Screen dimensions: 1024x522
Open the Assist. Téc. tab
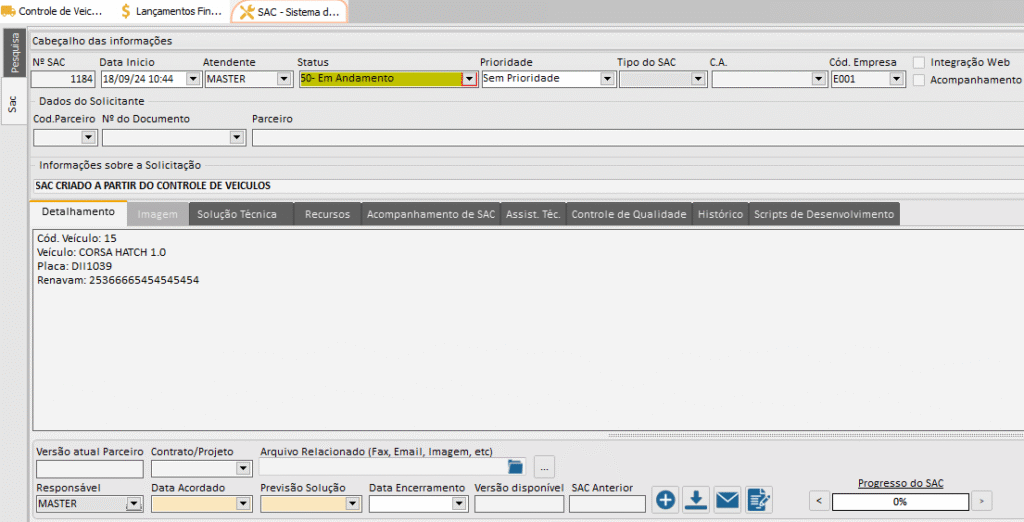pyautogui.click(x=533, y=214)
